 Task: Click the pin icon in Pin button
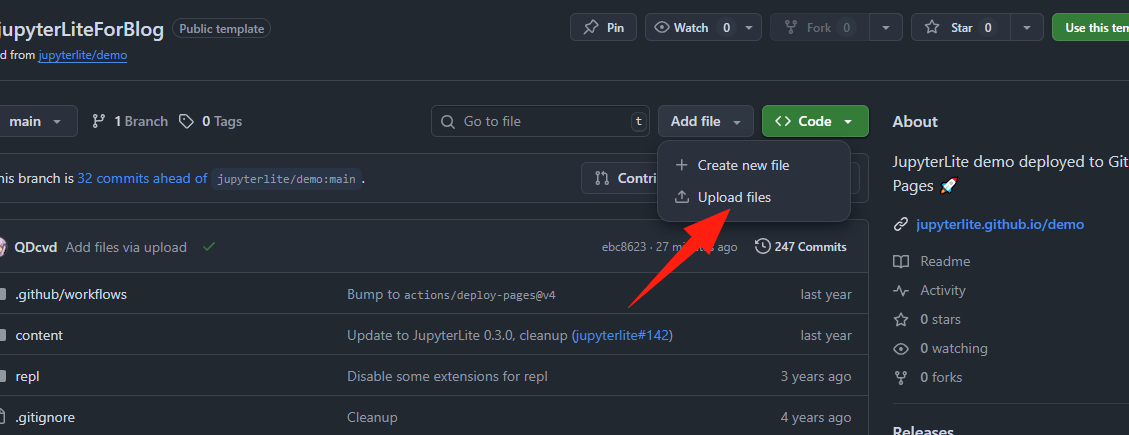coord(591,27)
